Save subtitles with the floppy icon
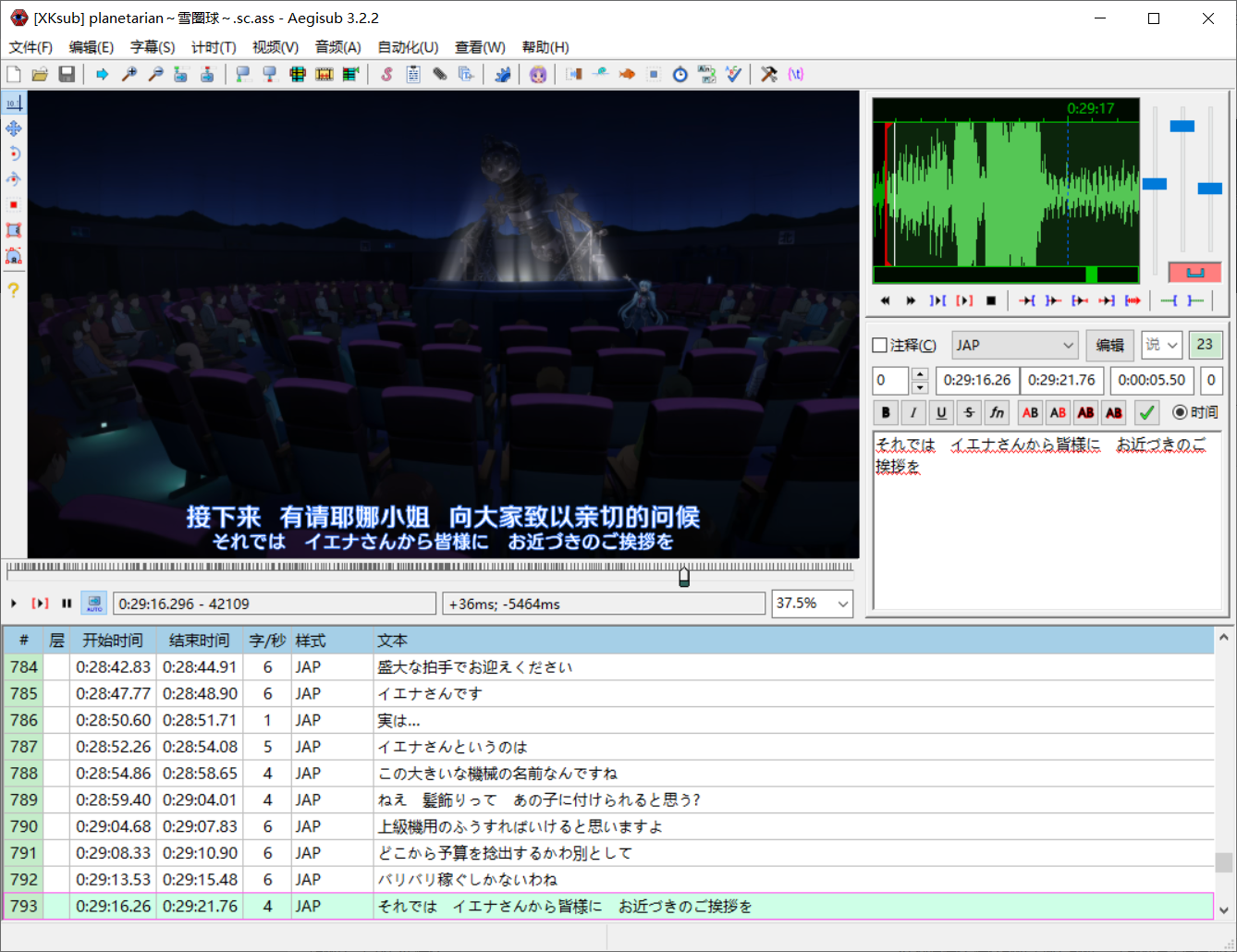The width and height of the screenshot is (1237, 952). (x=67, y=74)
